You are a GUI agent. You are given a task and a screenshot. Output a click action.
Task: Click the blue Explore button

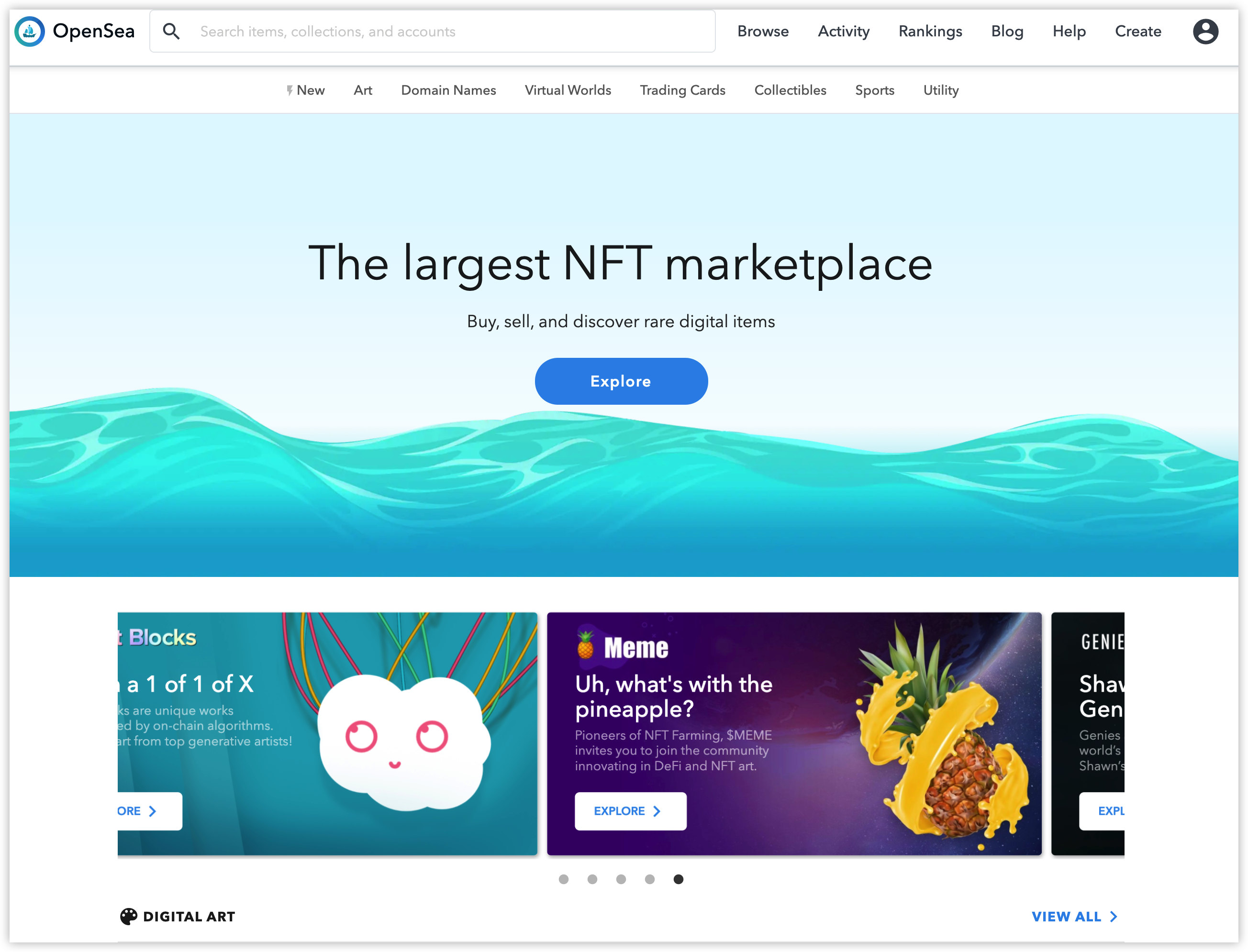pyautogui.click(x=621, y=381)
